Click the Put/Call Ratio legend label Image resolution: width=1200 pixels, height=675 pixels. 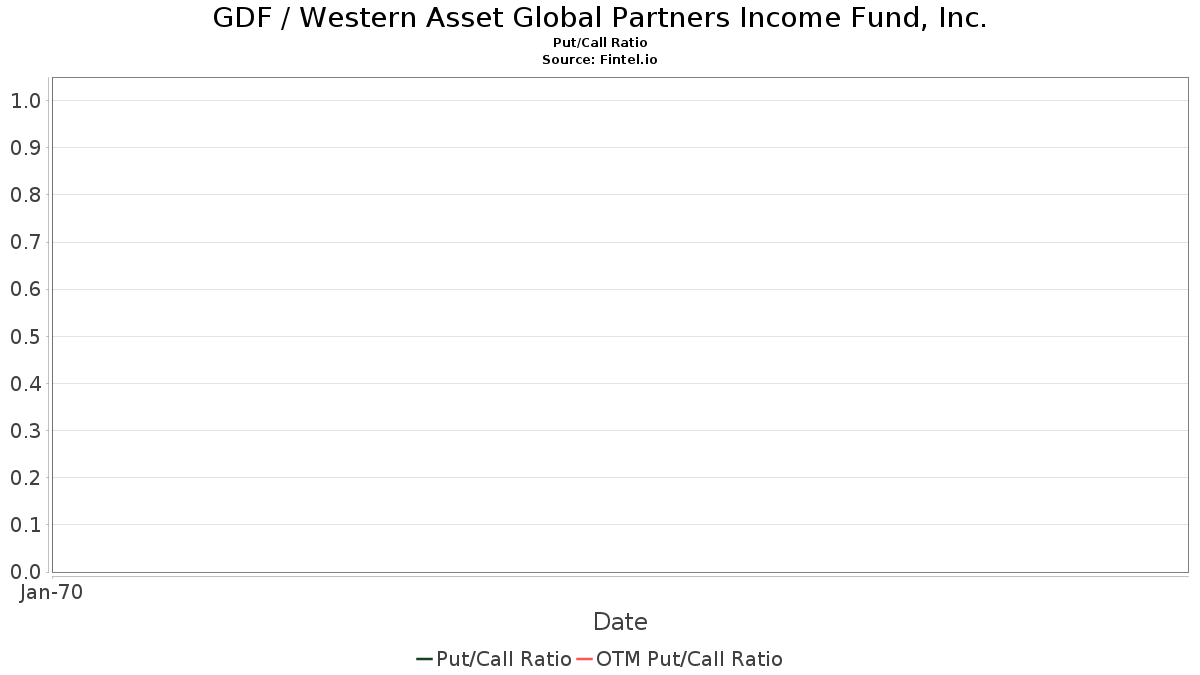[504, 659]
